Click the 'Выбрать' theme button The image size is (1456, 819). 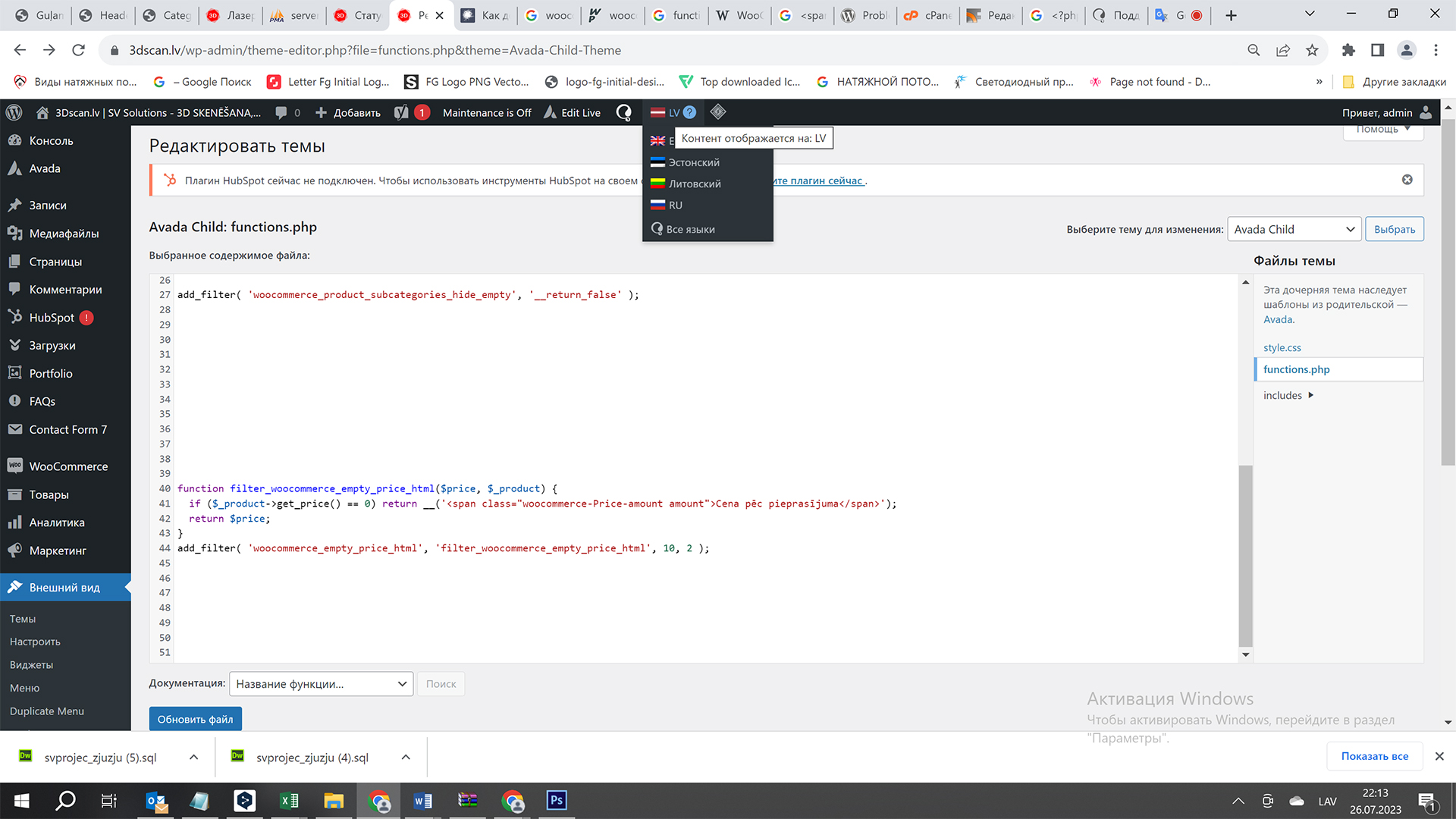(x=1394, y=229)
